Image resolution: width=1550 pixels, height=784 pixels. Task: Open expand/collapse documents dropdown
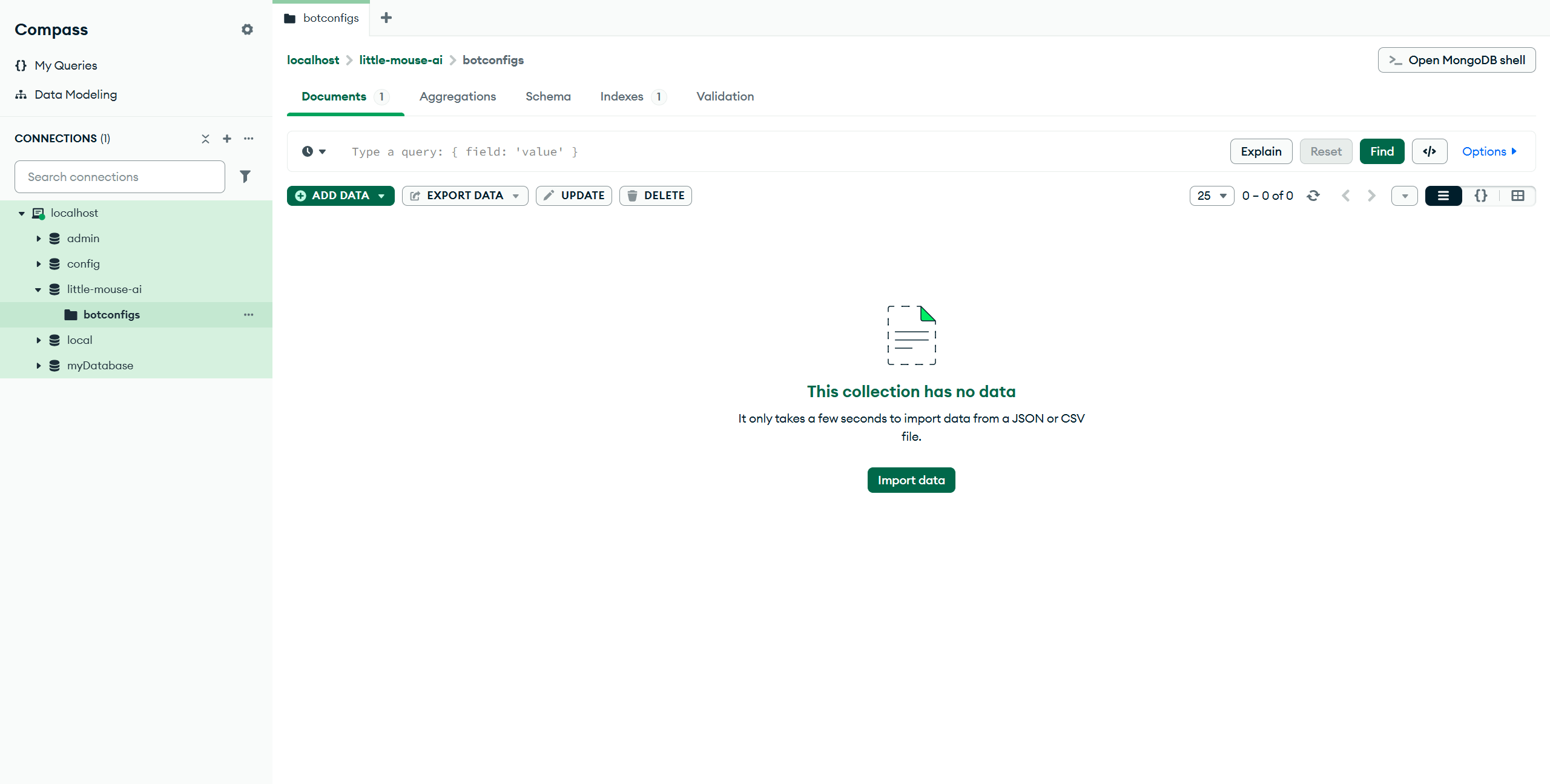[1405, 196]
